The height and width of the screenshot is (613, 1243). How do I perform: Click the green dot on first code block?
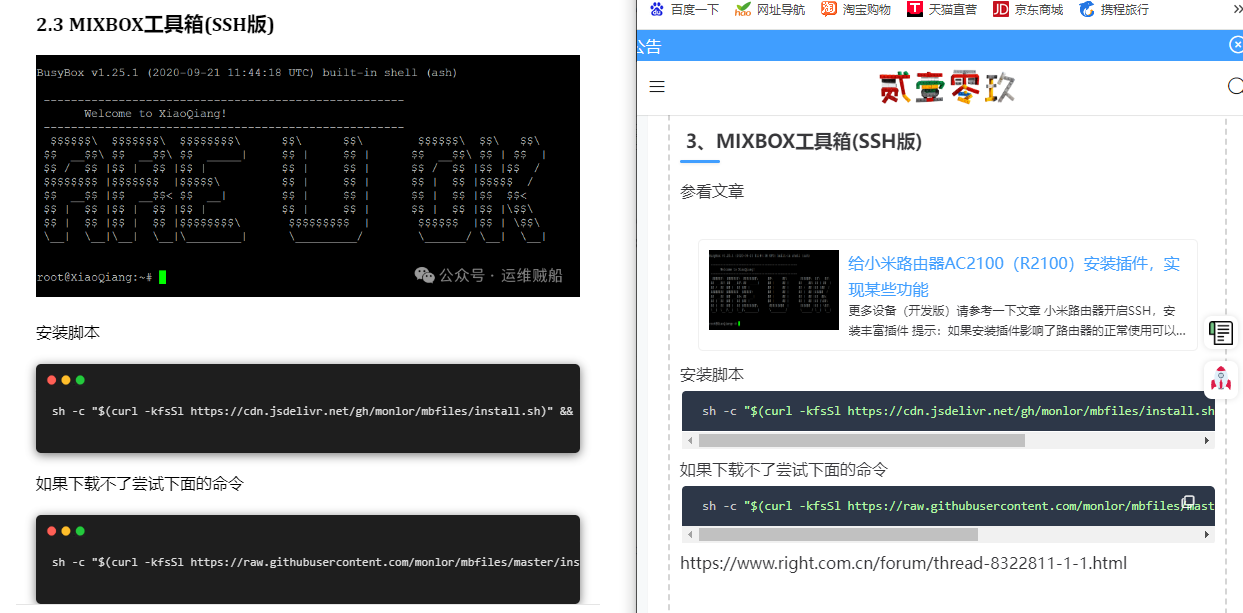coord(80,380)
